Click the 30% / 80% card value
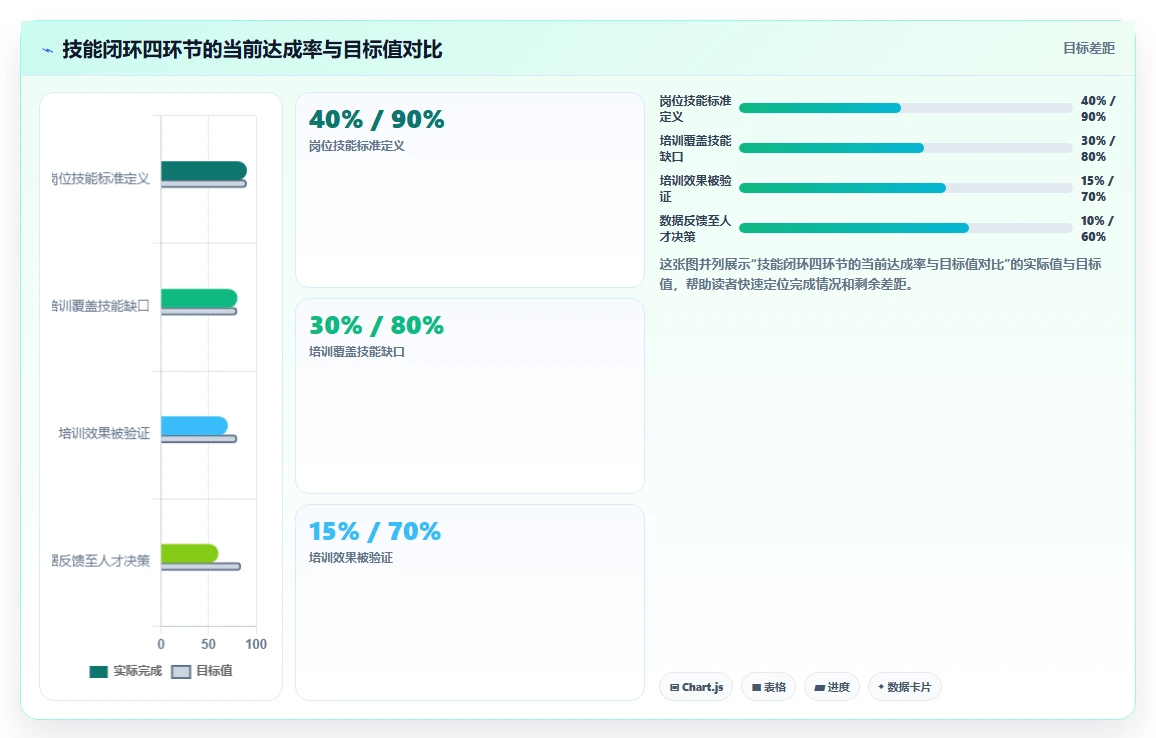The width and height of the screenshot is (1156, 738). 377,325
